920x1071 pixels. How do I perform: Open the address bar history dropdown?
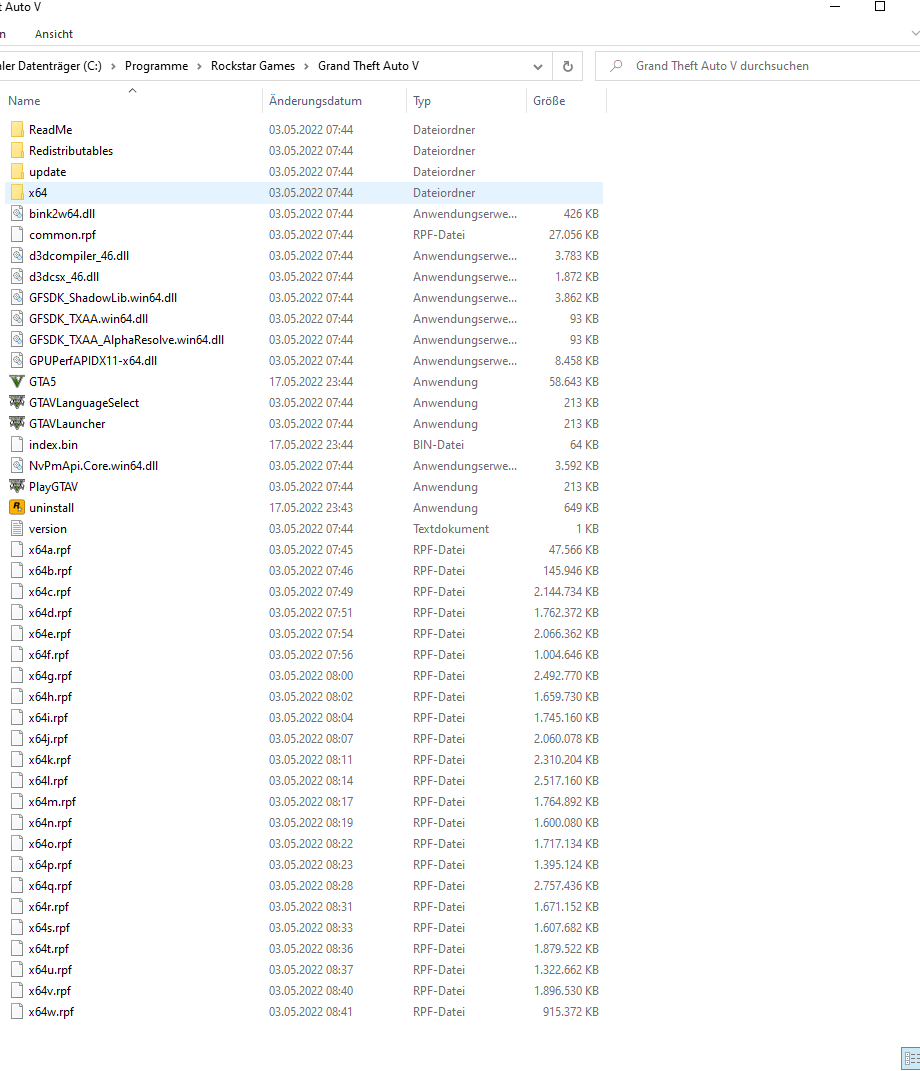(x=538, y=66)
